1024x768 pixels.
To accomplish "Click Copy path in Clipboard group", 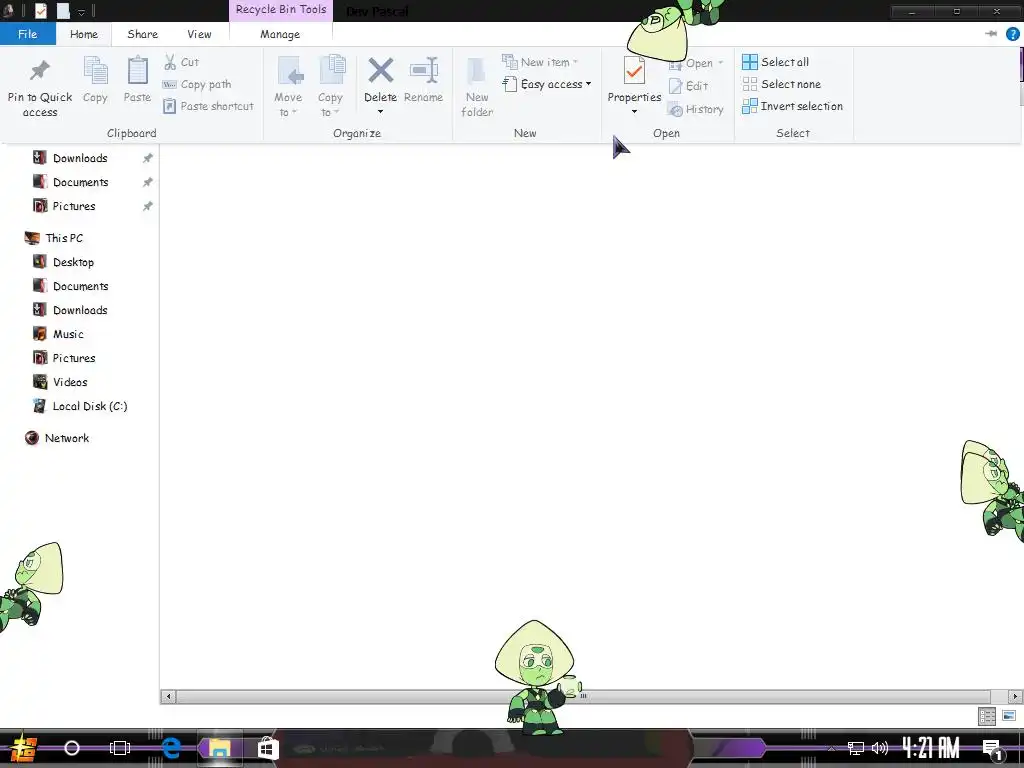I will click(197, 84).
